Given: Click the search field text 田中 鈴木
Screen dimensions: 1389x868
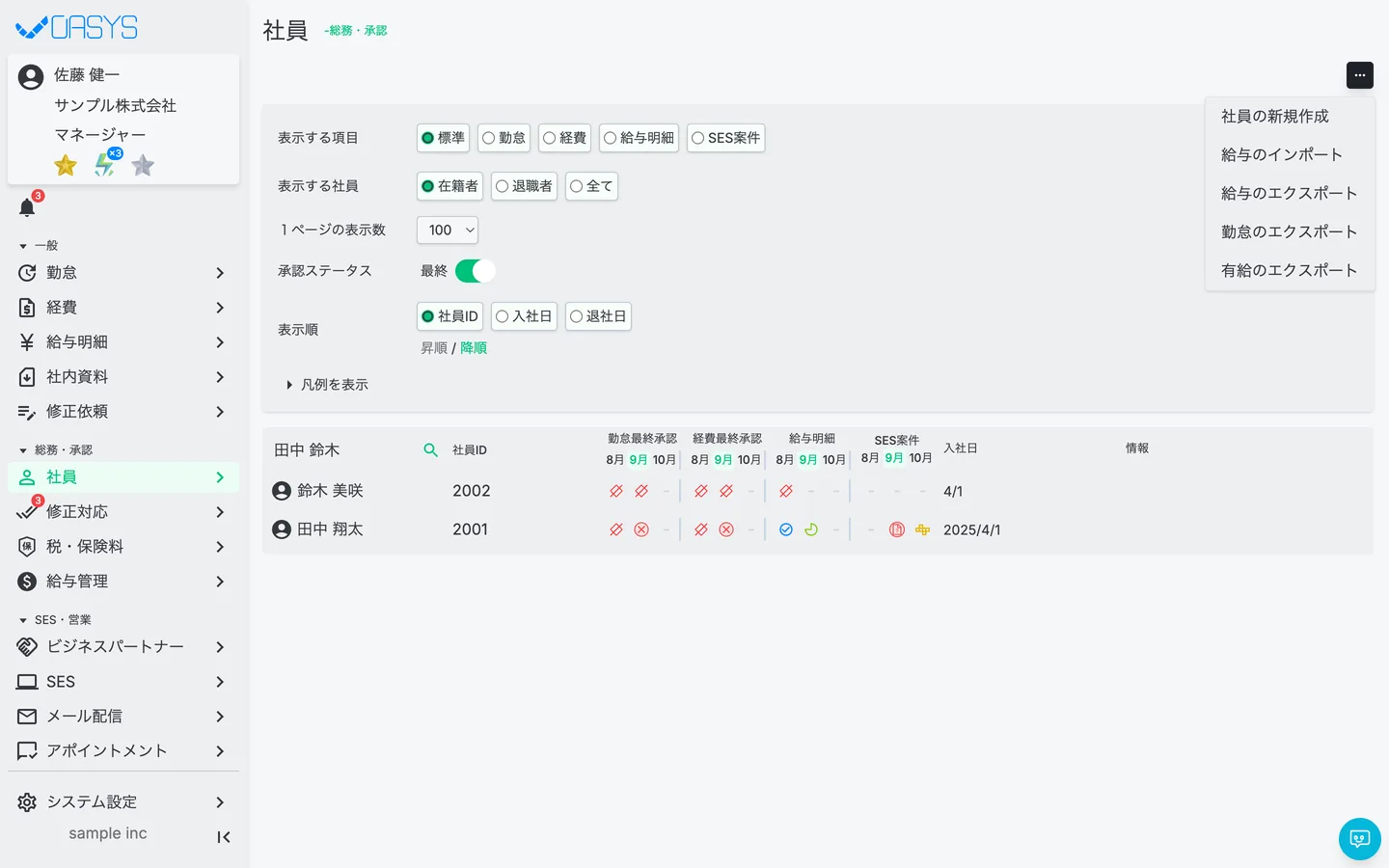Looking at the screenshot, I should tap(307, 450).
